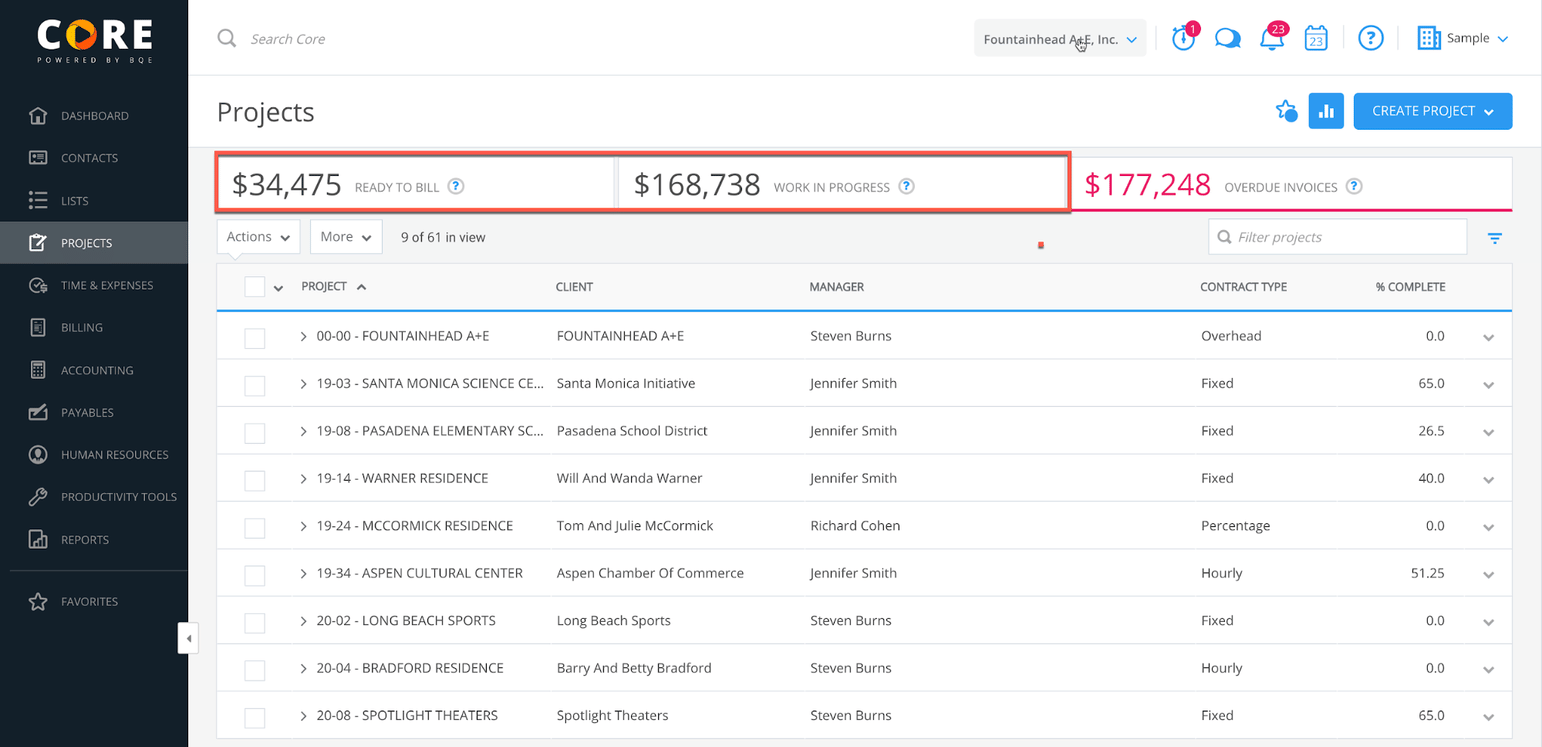The width and height of the screenshot is (1542, 747).
Task: Sort by the CONTRACT TYPE column header
Action: pos(1243,287)
